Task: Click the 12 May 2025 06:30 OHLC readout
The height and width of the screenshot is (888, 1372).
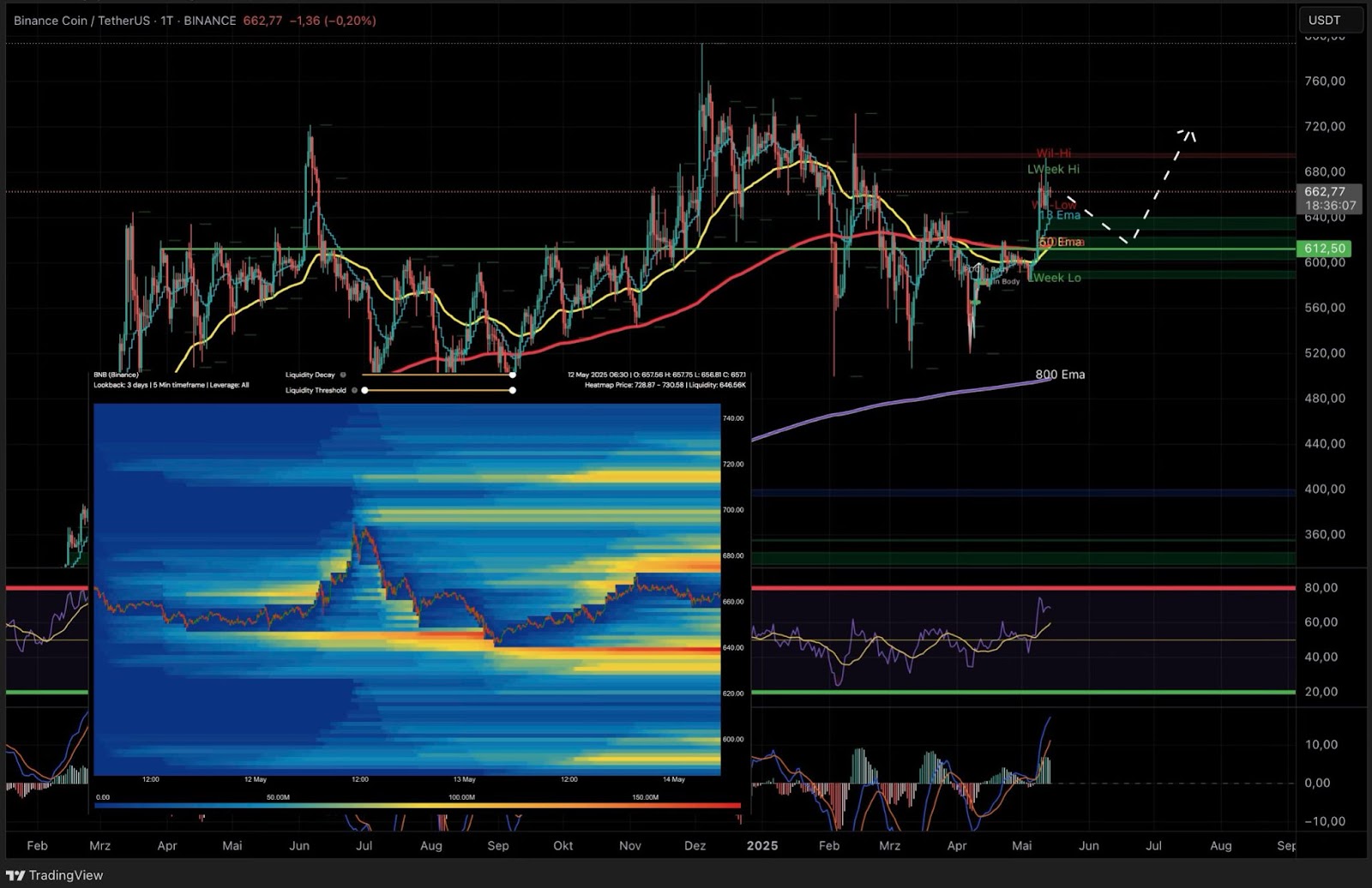Action: click(656, 375)
